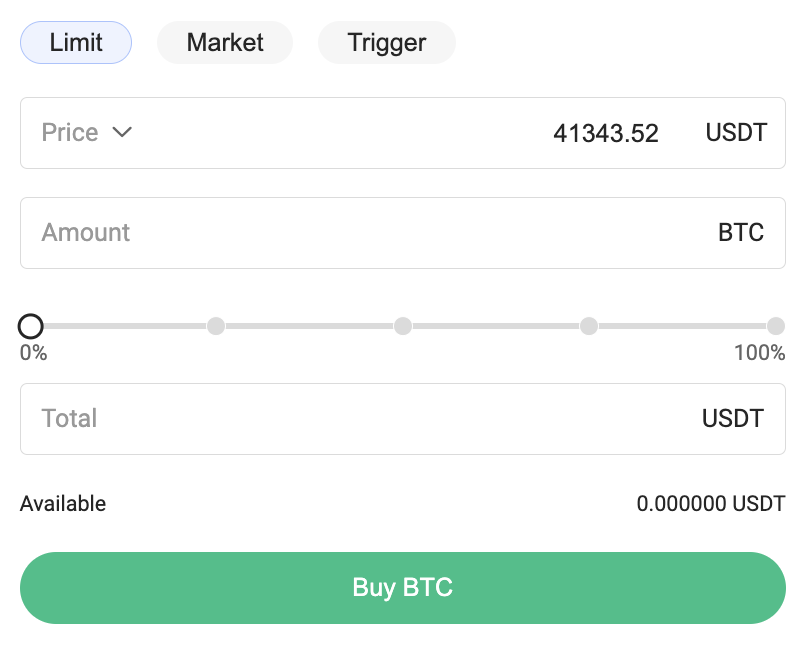The image size is (812, 652).
Task: Set the amount slider to 50% dot
Action: click(403, 326)
